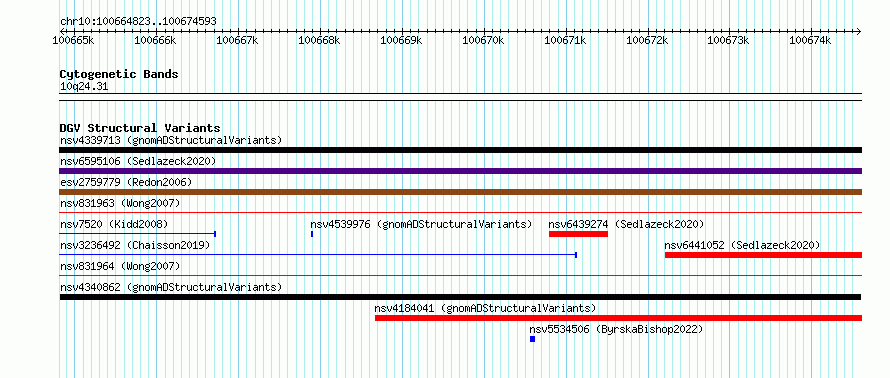Click the chr10:100664823..100674593 coordinate label
Image resolution: width=890 pixels, height=378 pixels.
pyautogui.click(x=138, y=22)
